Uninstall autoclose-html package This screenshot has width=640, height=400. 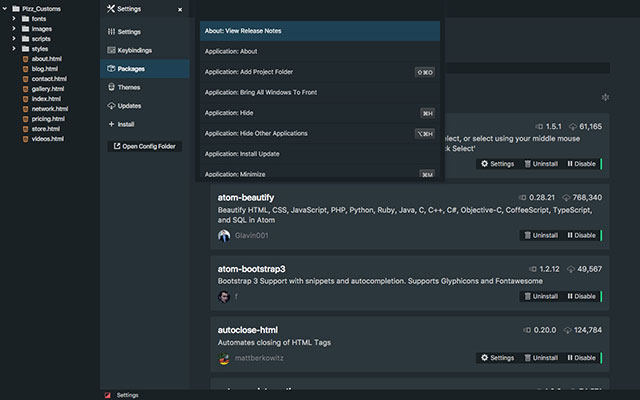click(x=541, y=358)
